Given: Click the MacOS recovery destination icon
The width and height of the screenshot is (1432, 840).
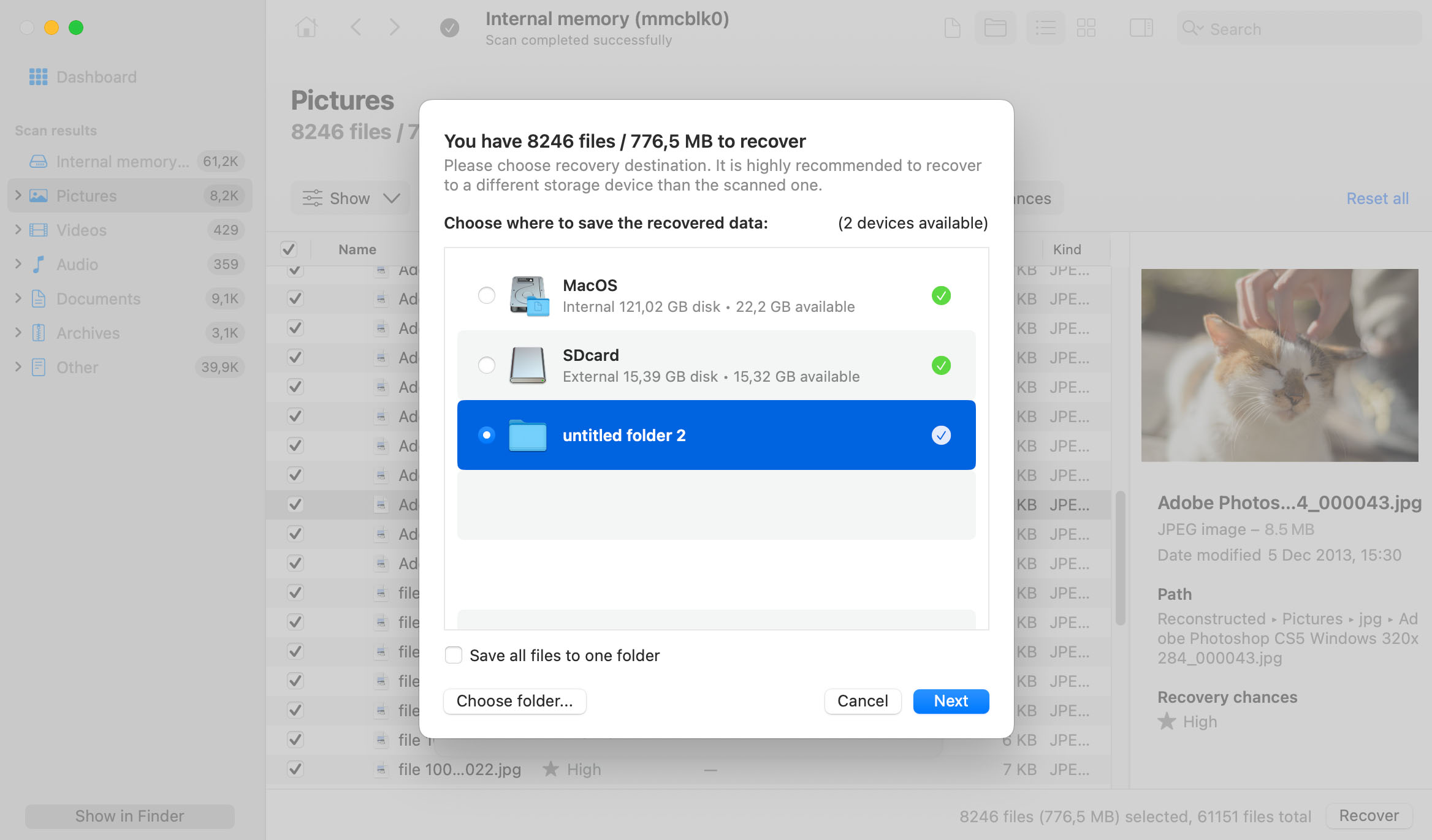Looking at the screenshot, I should coord(527,295).
